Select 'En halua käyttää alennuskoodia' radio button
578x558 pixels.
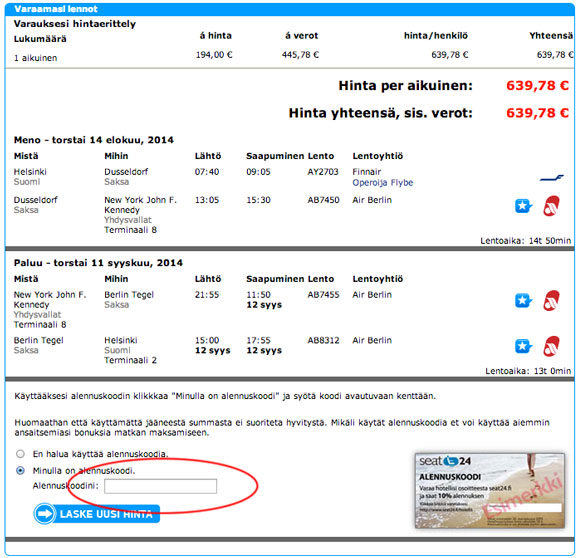21,454
